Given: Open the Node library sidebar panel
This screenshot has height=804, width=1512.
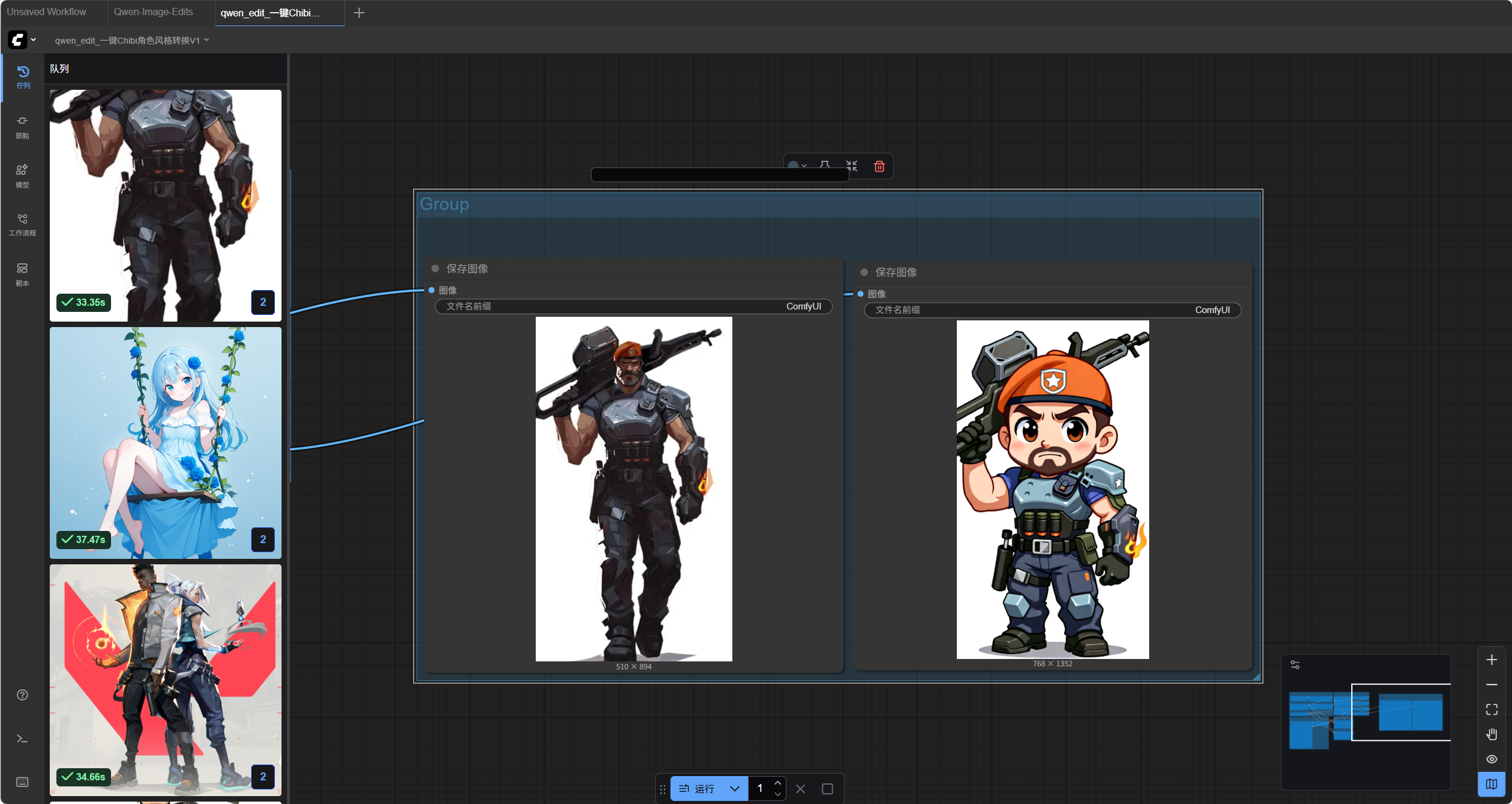Looking at the screenshot, I should (22, 127).
